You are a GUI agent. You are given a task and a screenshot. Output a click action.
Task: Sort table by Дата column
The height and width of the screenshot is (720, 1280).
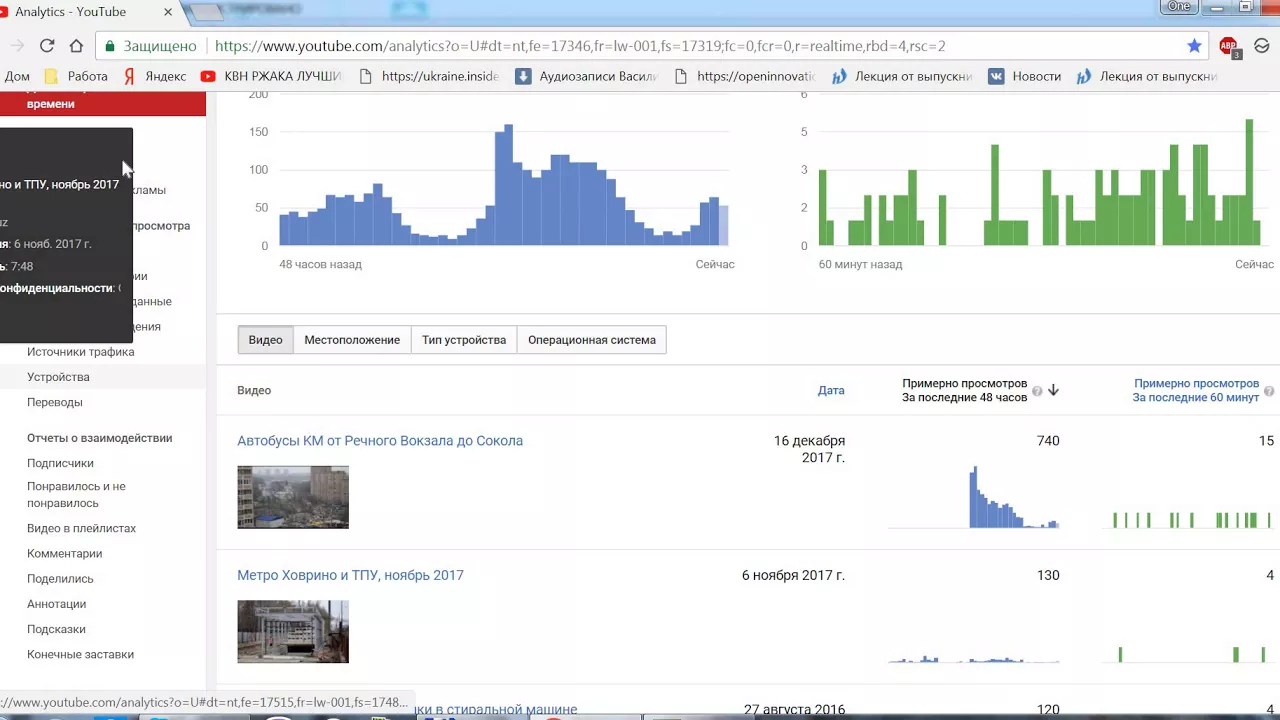coord(831,391)
